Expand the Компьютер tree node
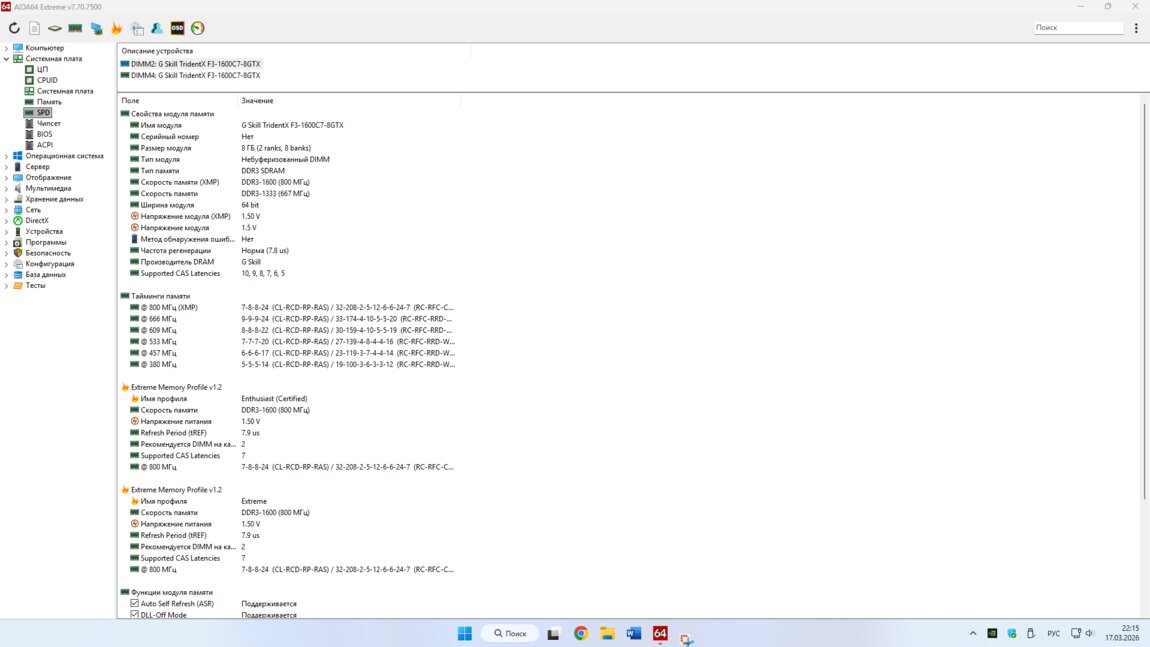 point(6,48)
